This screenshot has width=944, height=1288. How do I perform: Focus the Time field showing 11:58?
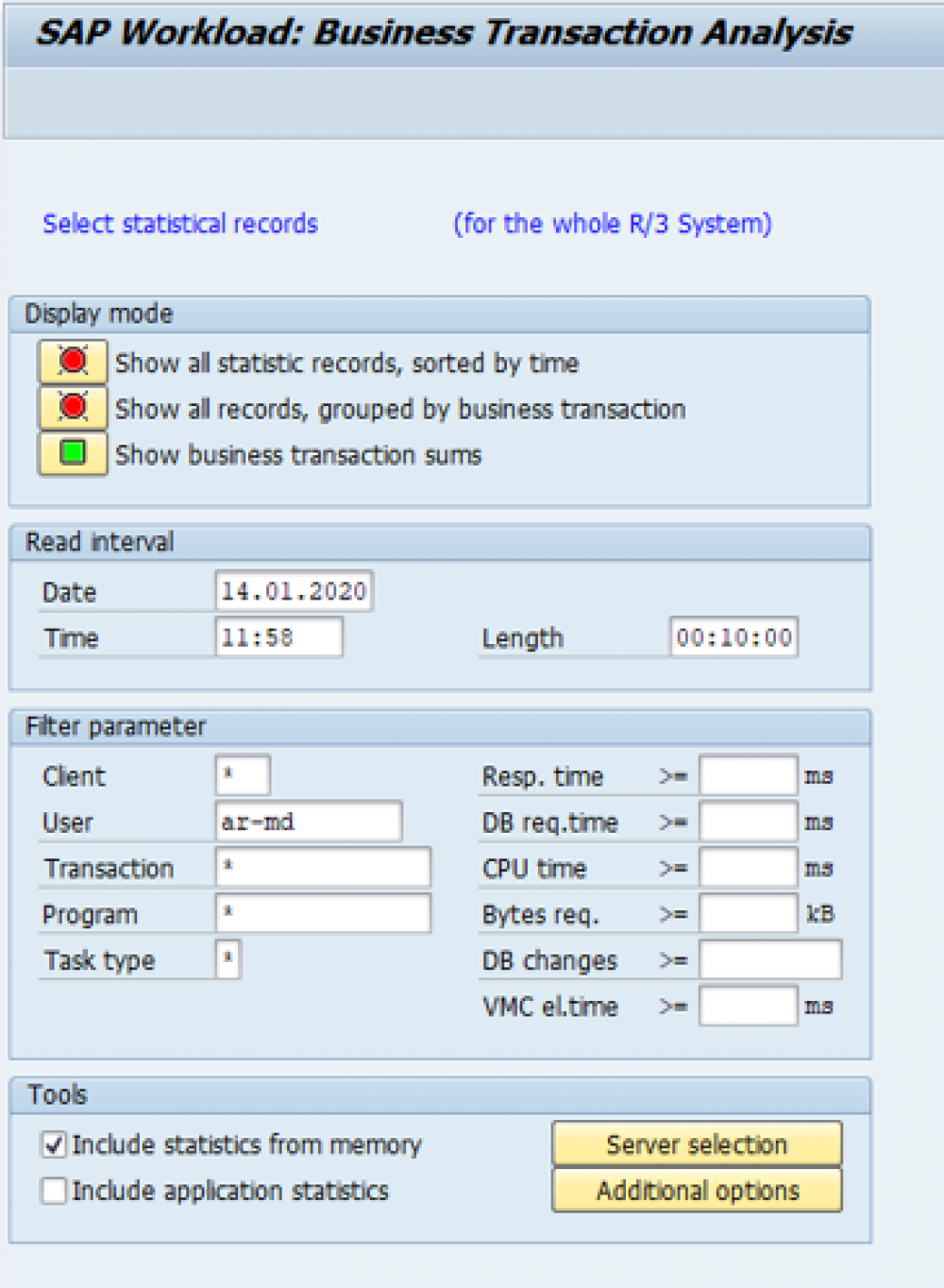pos(278,636)
